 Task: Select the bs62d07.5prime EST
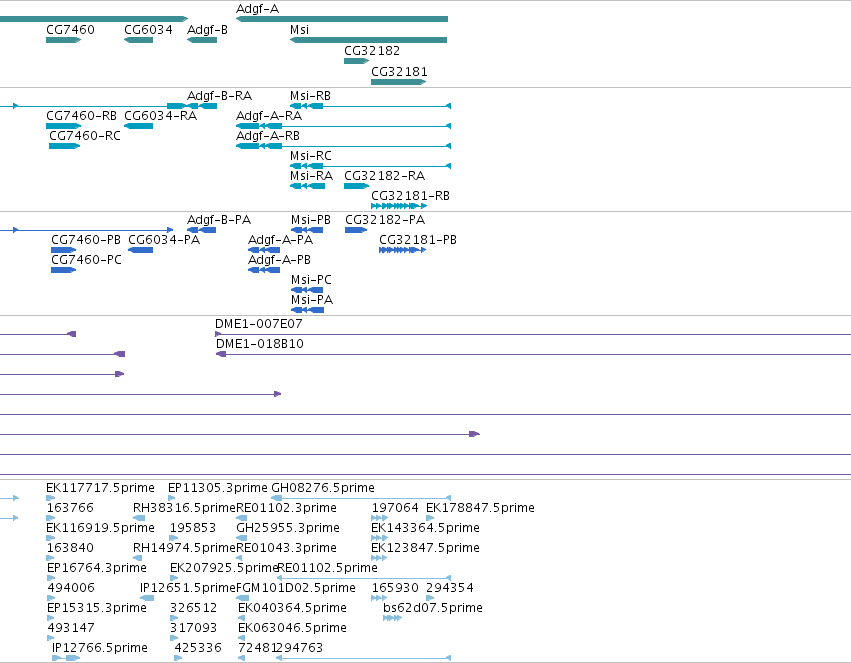pyautogui.click(x=392, y=619)
